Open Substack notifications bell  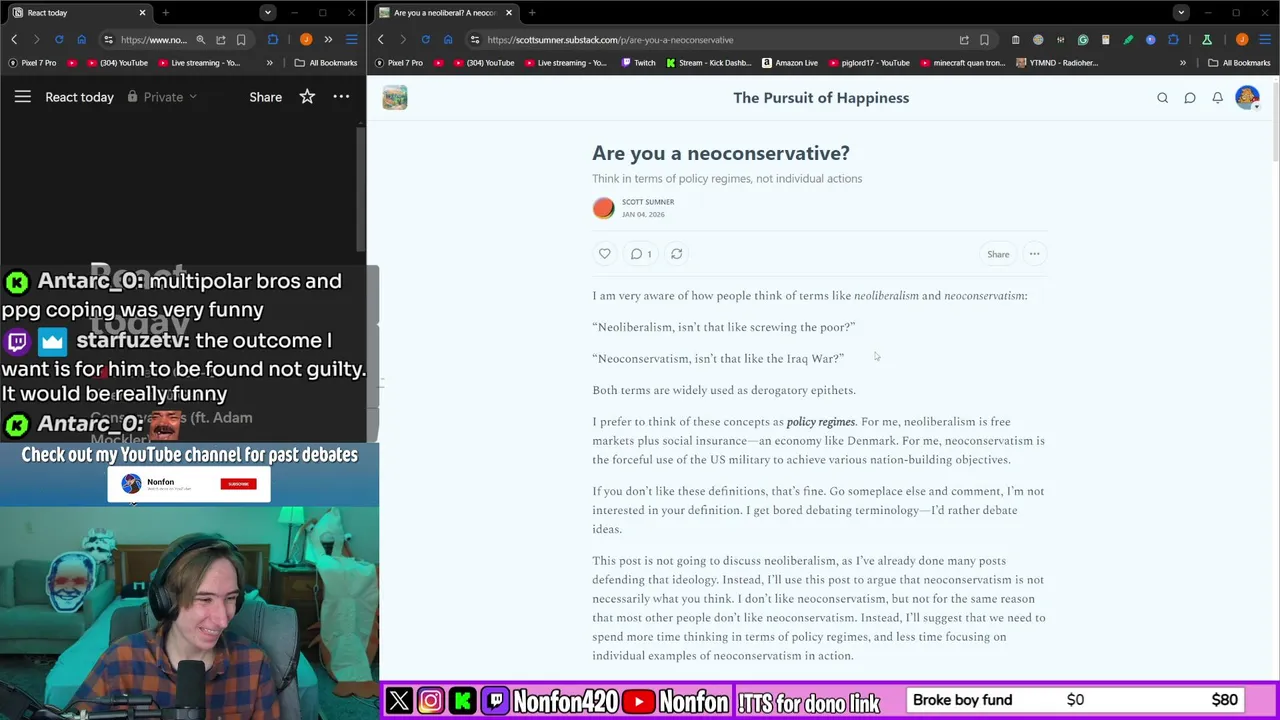(x=1217, y=98)
